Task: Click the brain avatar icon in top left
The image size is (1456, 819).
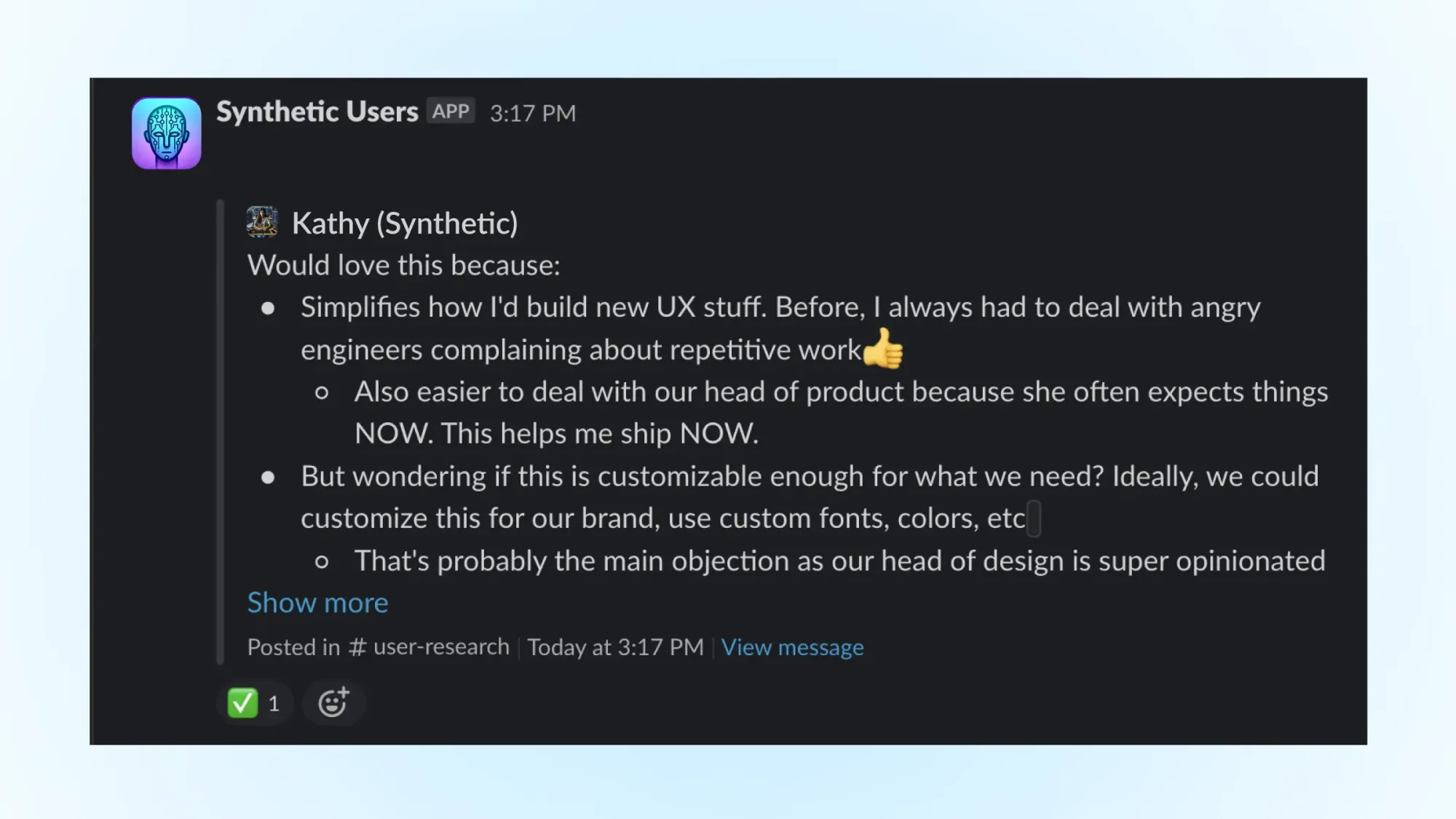Action: click(x=165, y=131)
